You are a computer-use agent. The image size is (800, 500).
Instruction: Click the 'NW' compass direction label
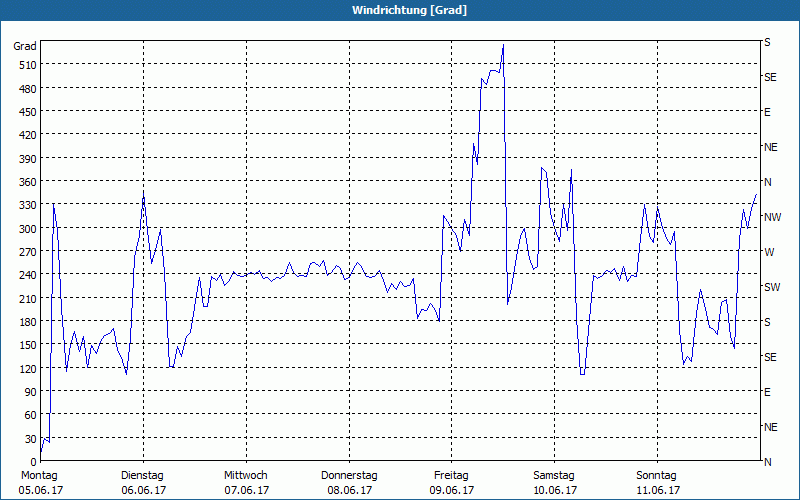click(772, 217)
